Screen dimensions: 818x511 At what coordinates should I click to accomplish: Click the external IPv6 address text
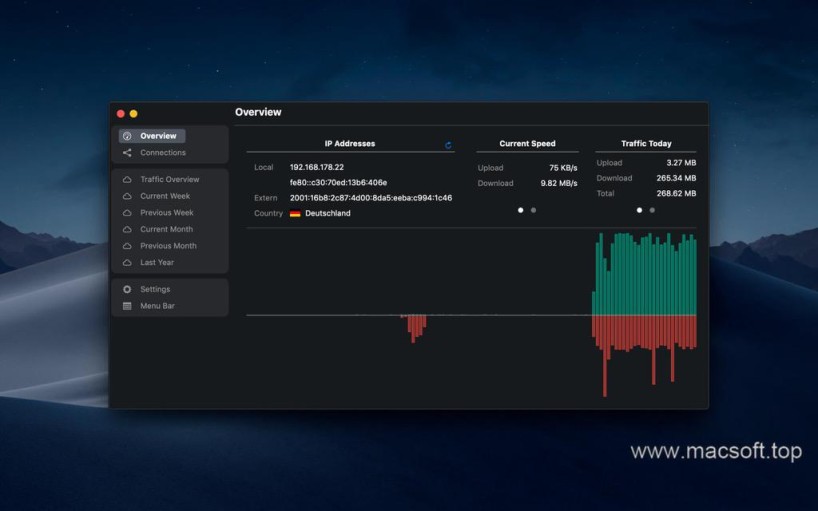click(370, 198)
